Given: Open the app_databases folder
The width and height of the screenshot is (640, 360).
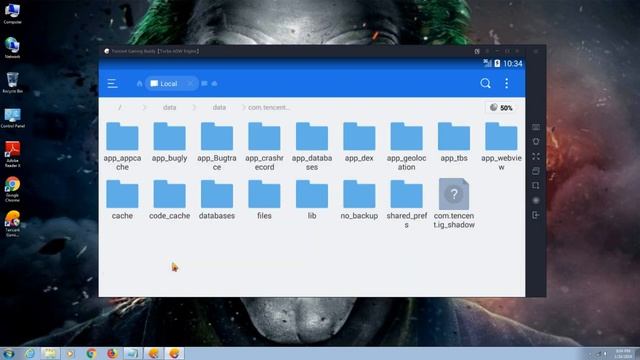Looking at the screenshot, I should 312,147.
